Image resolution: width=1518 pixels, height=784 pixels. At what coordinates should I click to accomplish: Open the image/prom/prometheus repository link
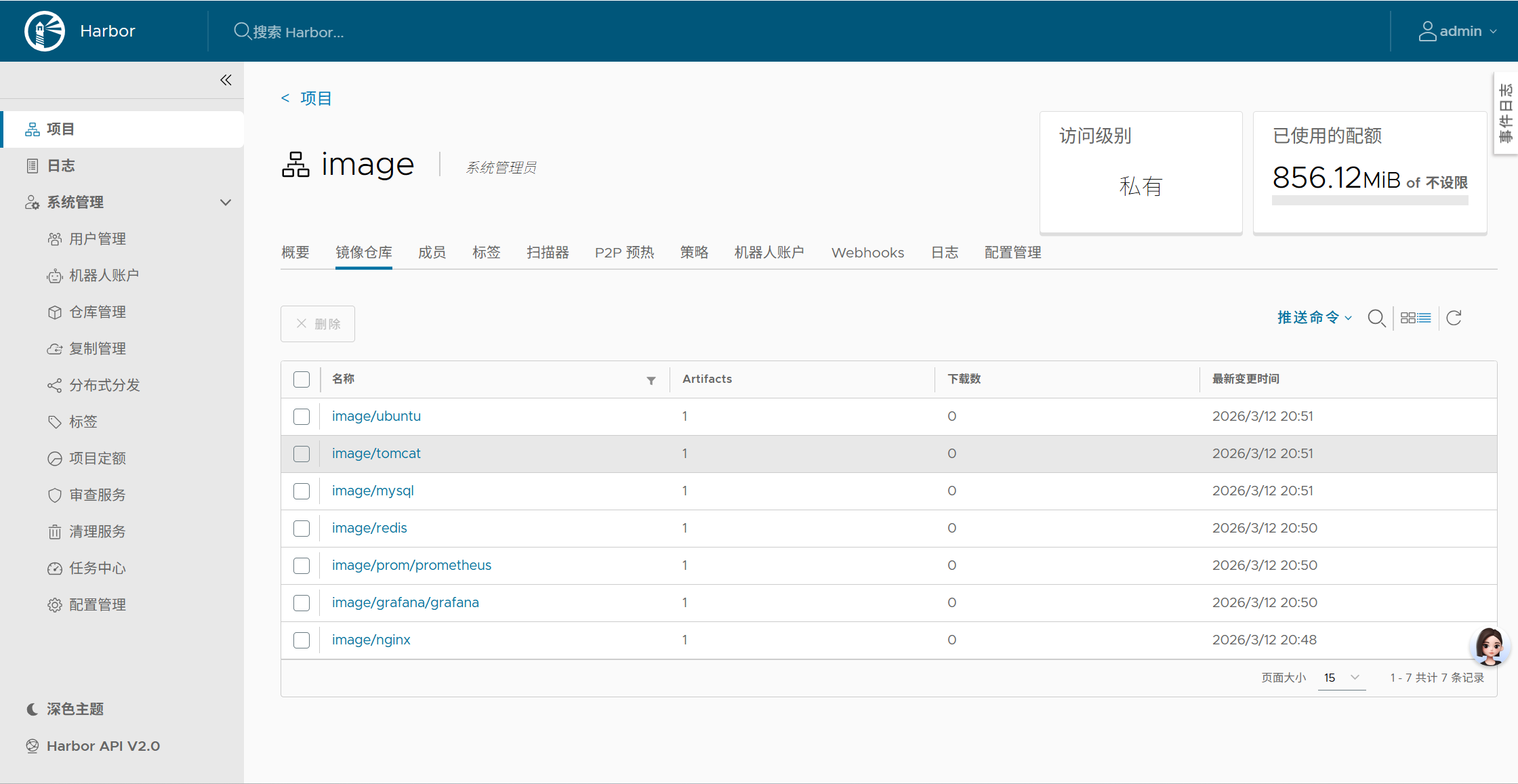coord(411,565)
